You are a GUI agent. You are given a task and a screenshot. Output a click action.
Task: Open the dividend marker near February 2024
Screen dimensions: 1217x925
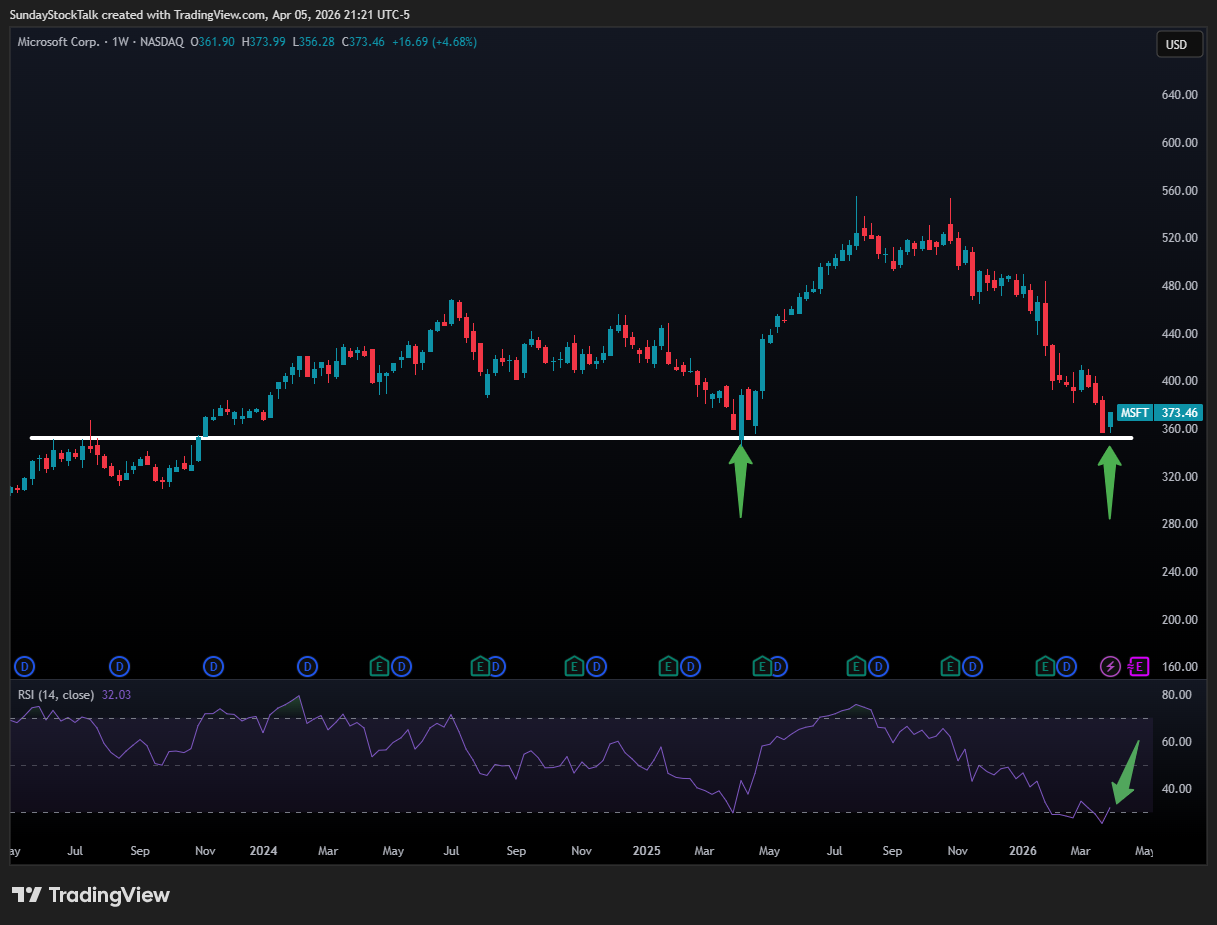click(307, 666)
